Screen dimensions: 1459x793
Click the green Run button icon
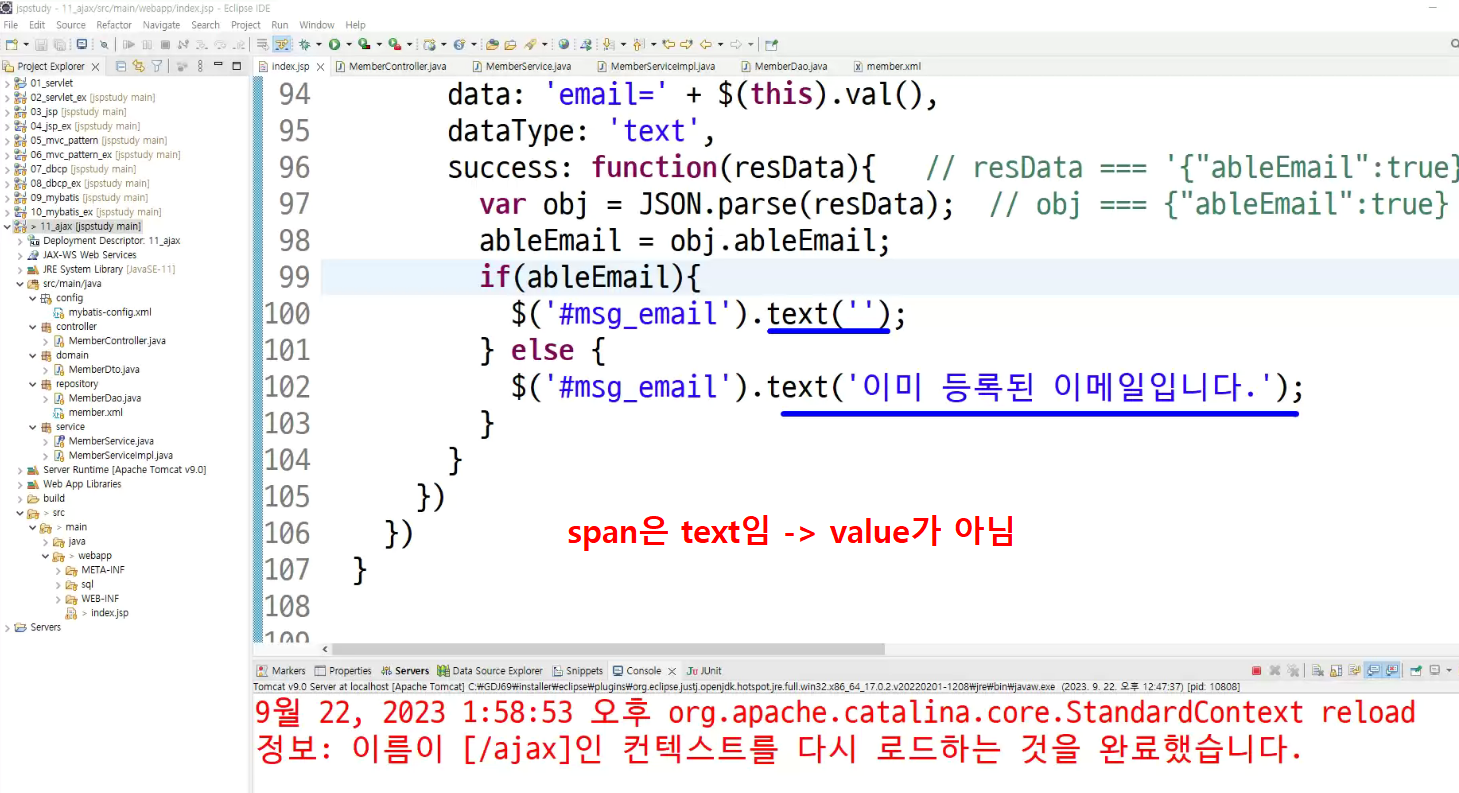tap(334, 44)
